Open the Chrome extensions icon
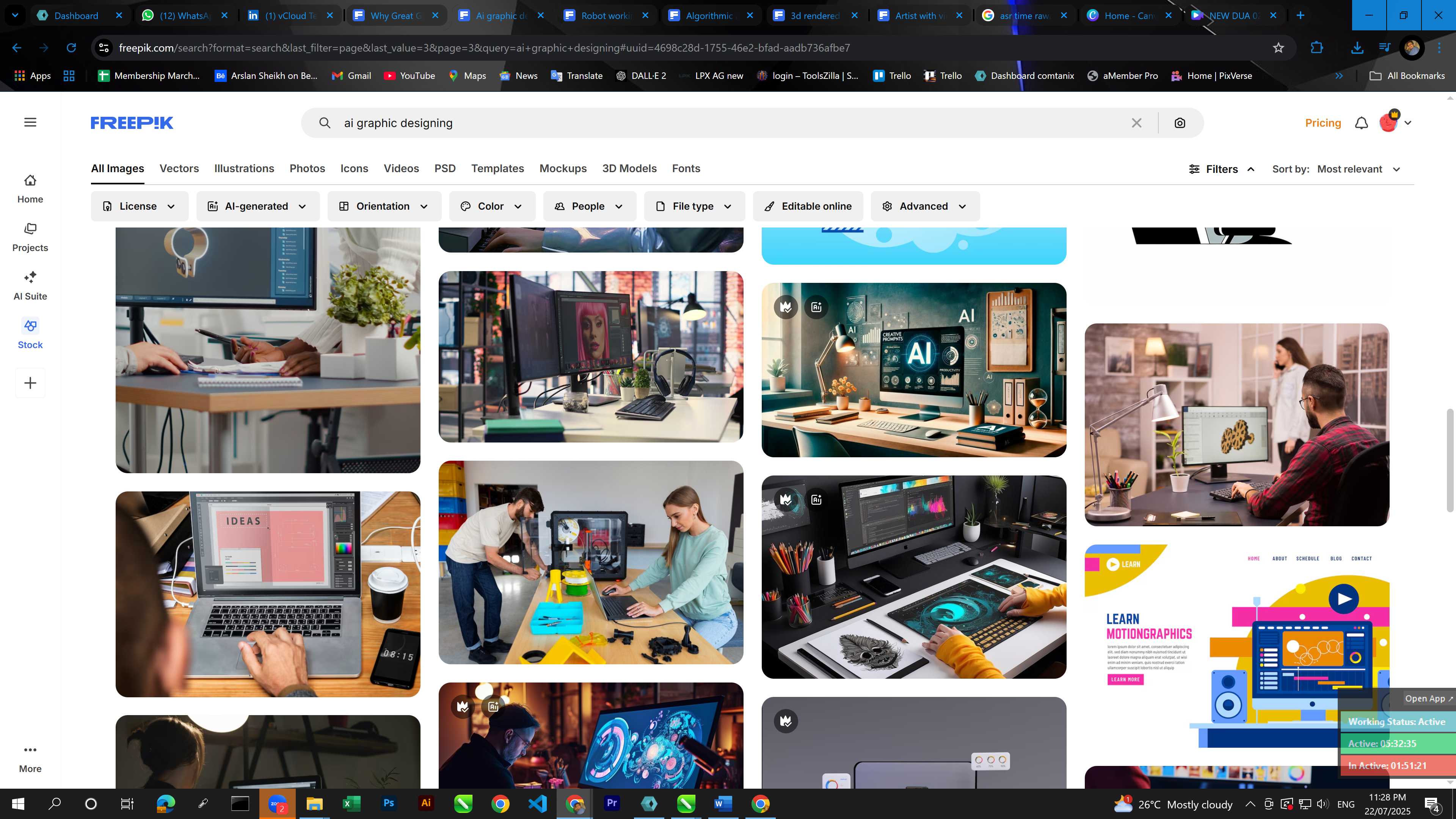 click(1317, 48)
